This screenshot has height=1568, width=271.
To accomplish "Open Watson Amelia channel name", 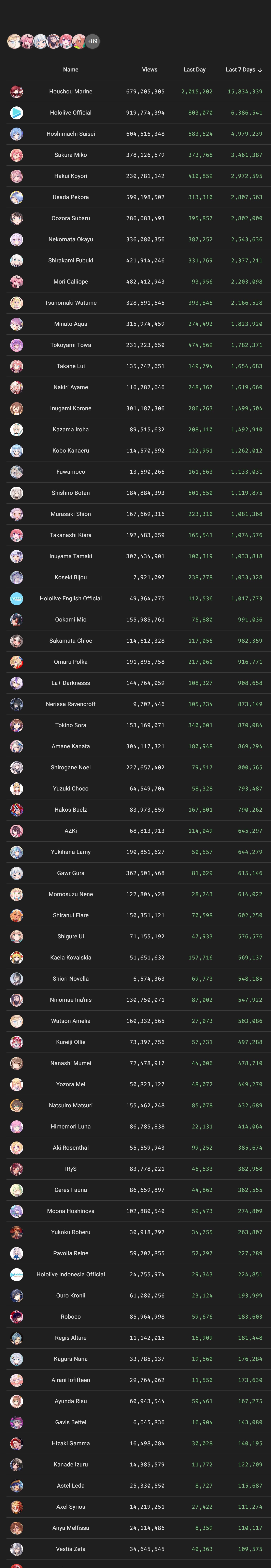I will tap(70, 1021).
